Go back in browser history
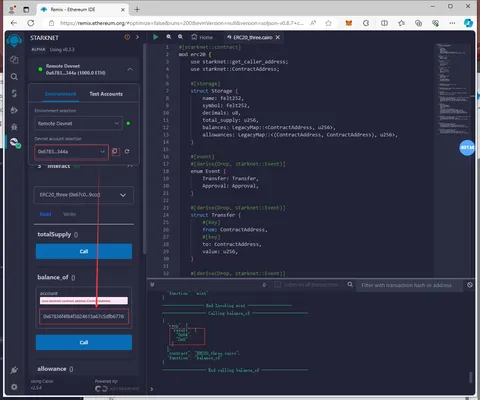Image resolution: width=480 pixels, height=400 pixels. (x=14, y=23)
